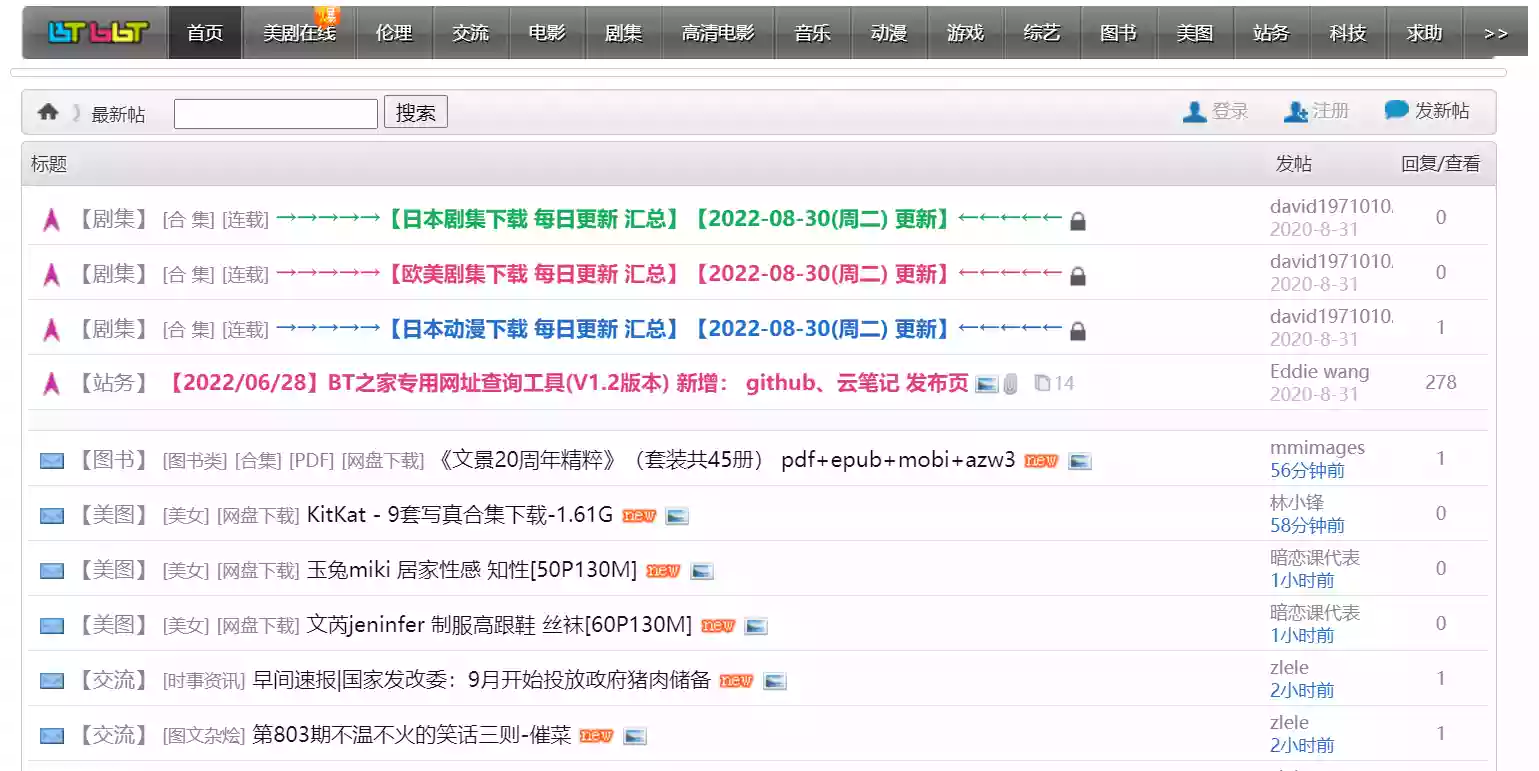
Task: Select the 图书 category tab
Action: pos(1118,32)
